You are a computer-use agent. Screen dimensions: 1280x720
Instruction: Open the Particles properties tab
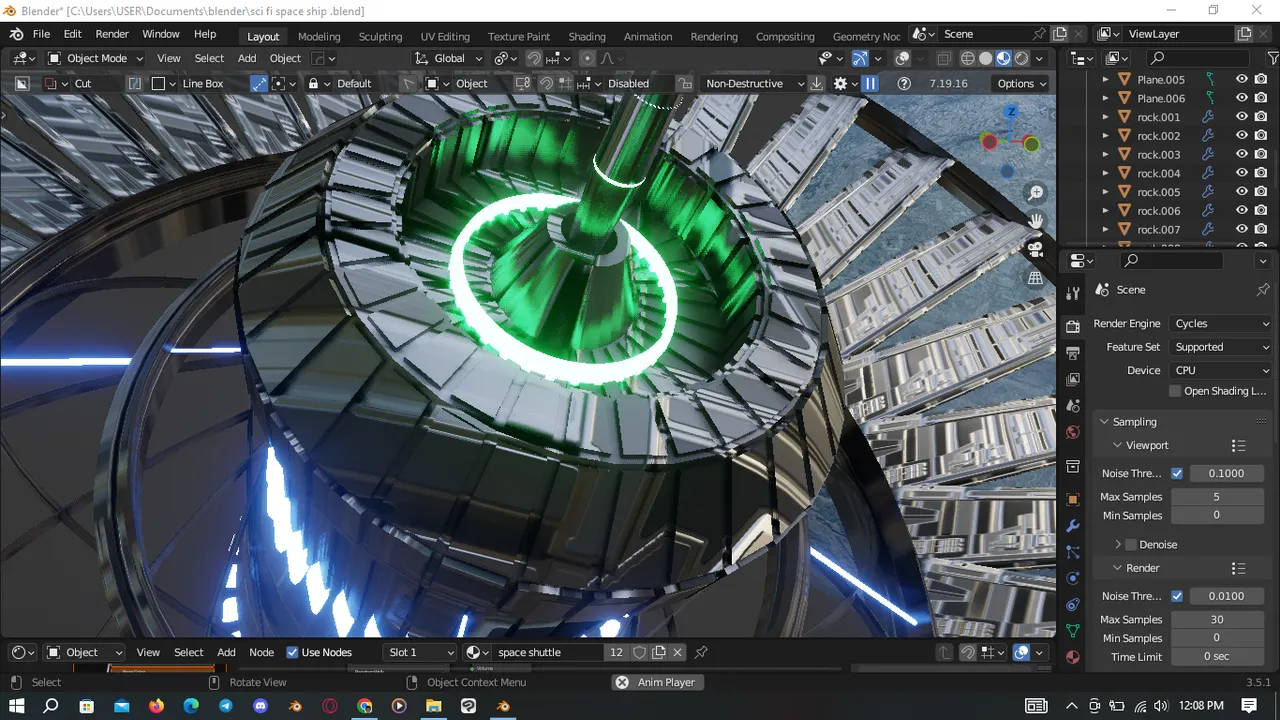[1073, 552]
